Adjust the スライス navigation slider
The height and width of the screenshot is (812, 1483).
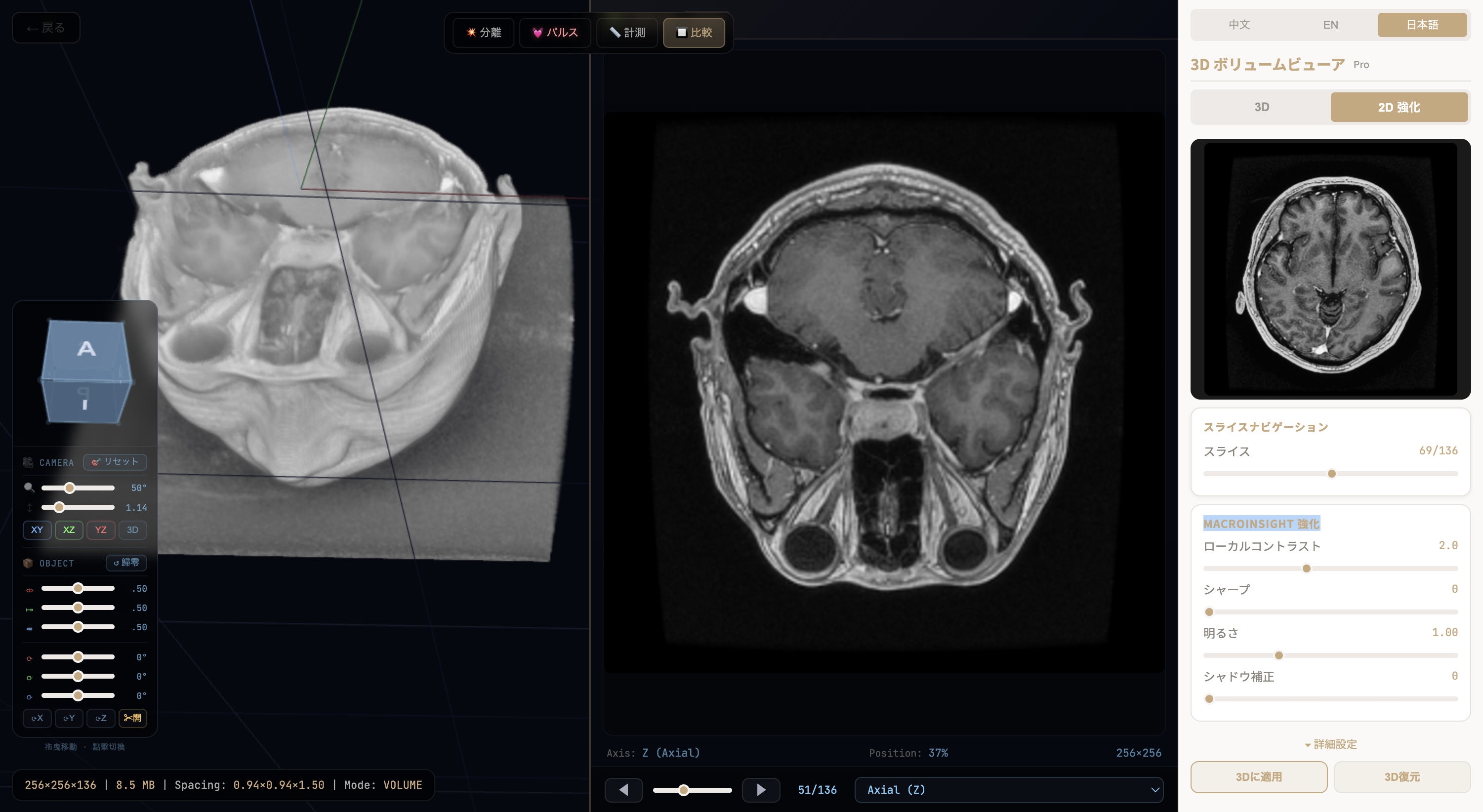[1330, 474]
